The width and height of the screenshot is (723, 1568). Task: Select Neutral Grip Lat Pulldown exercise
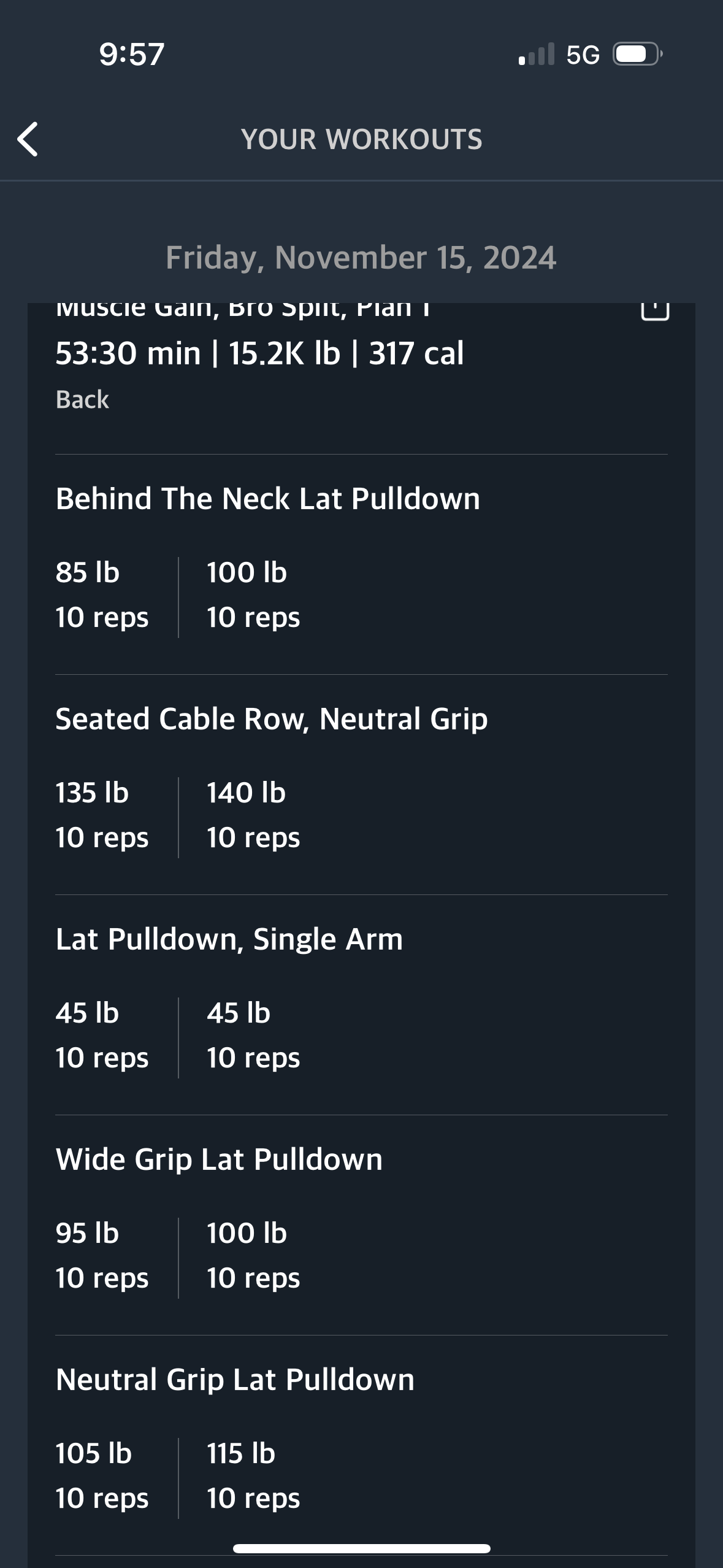tap(235, 1380)
